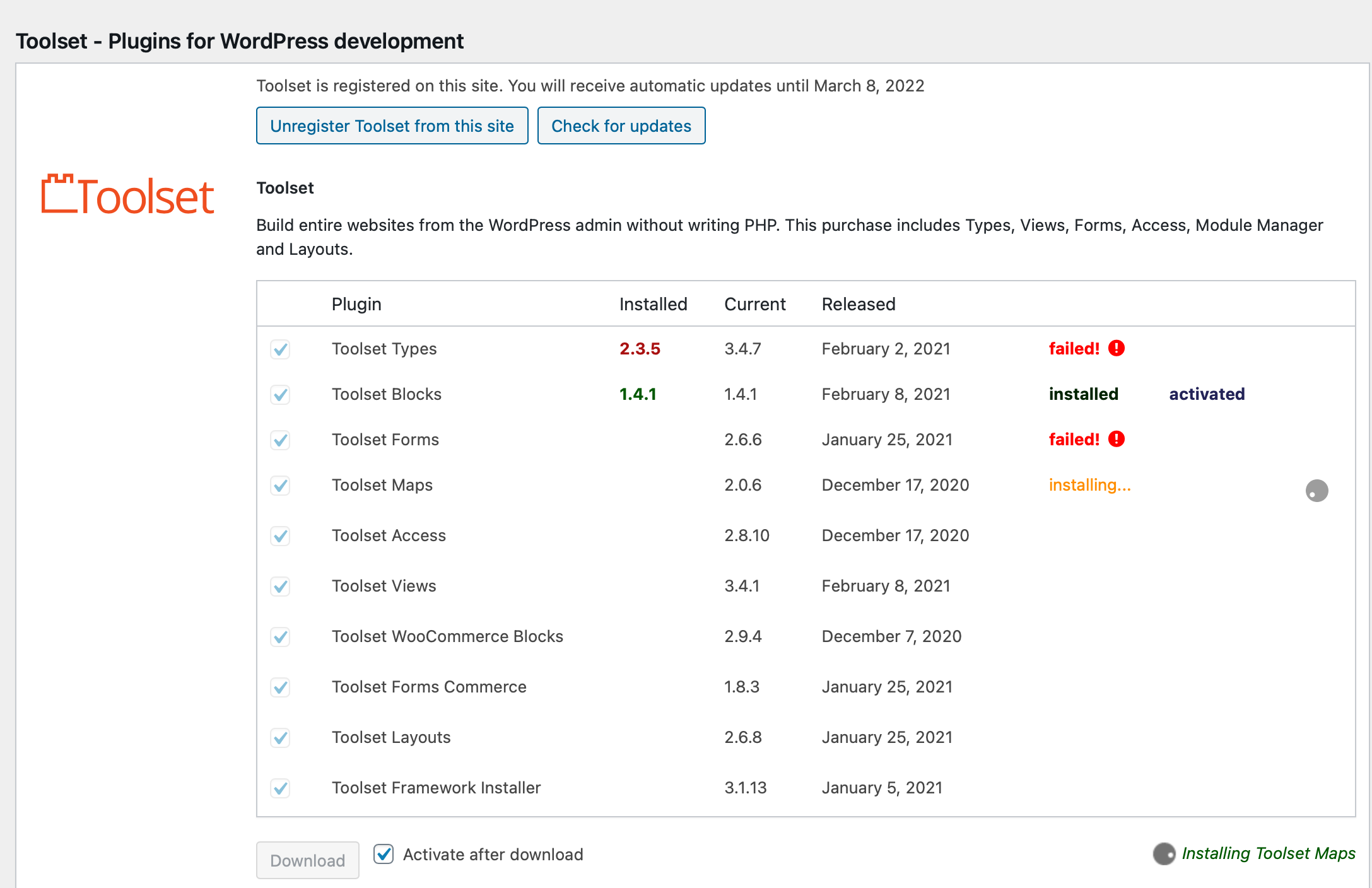Viewport: 1372px width, 888px height.
Task: Click the Toolset Access plugin name
Action: tap(389, 535)
